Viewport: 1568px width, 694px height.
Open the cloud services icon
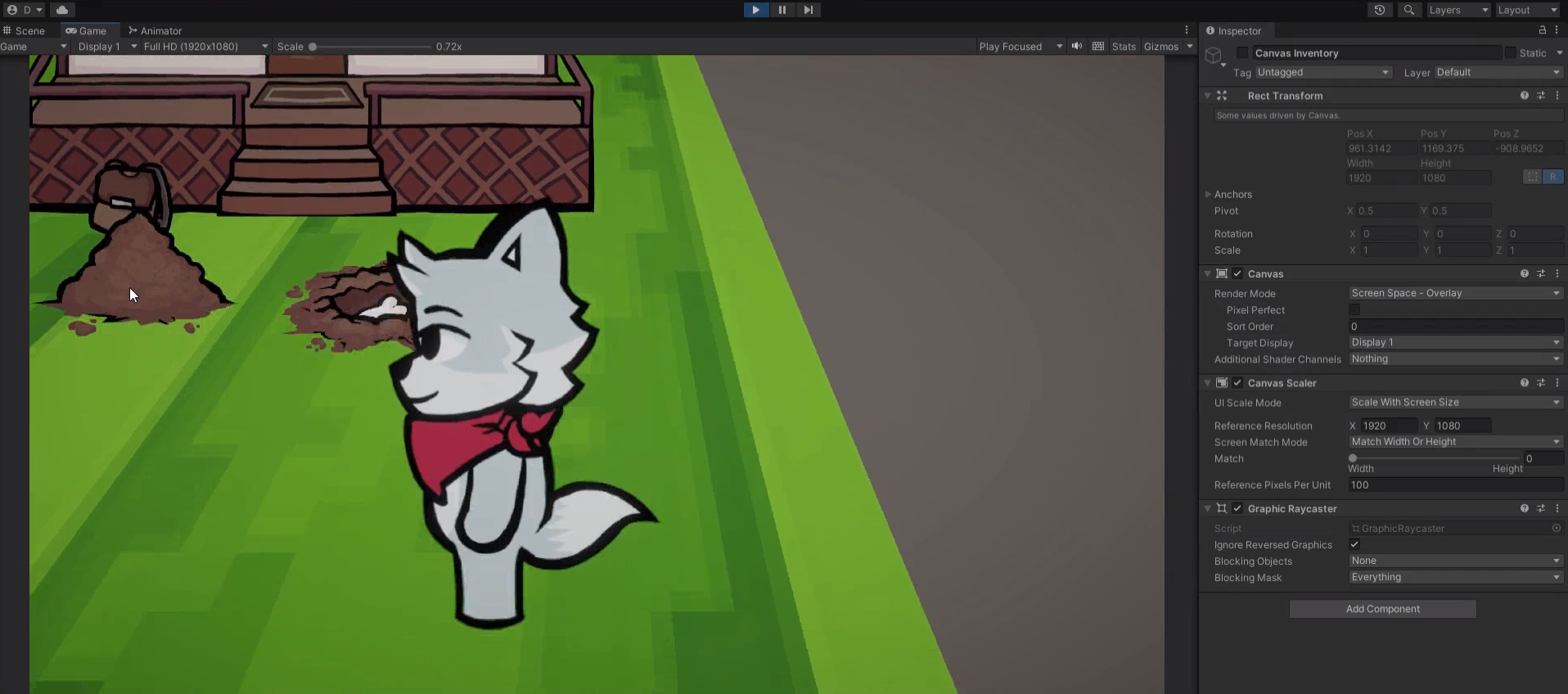click(x=62, y=10)
